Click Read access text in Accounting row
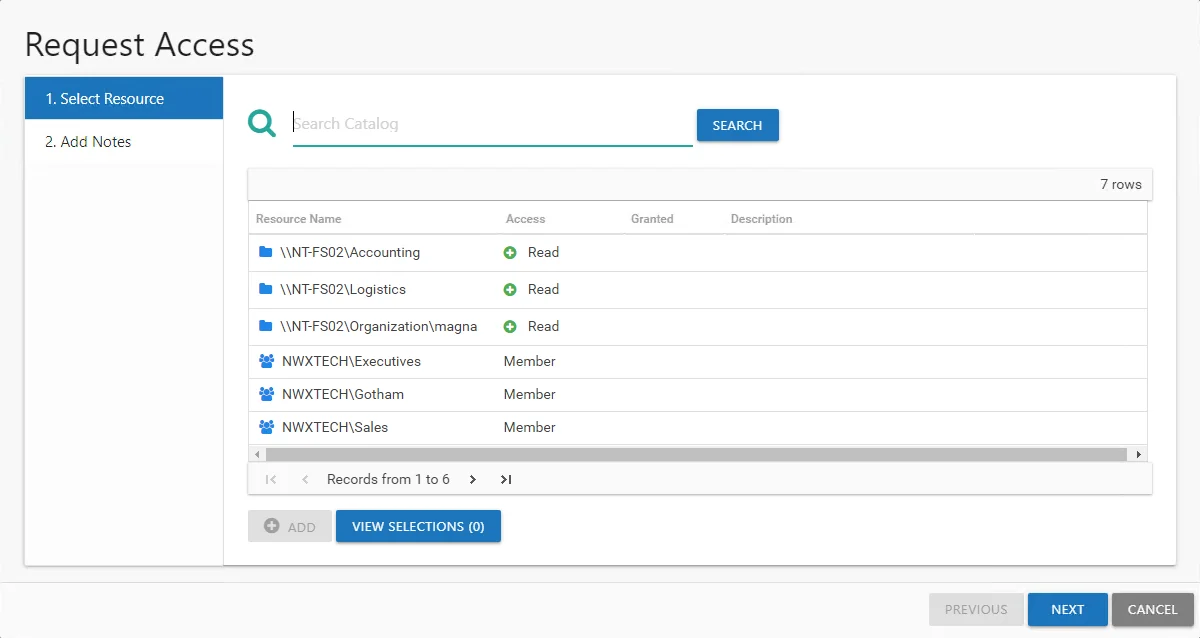 tap(543, 252)
